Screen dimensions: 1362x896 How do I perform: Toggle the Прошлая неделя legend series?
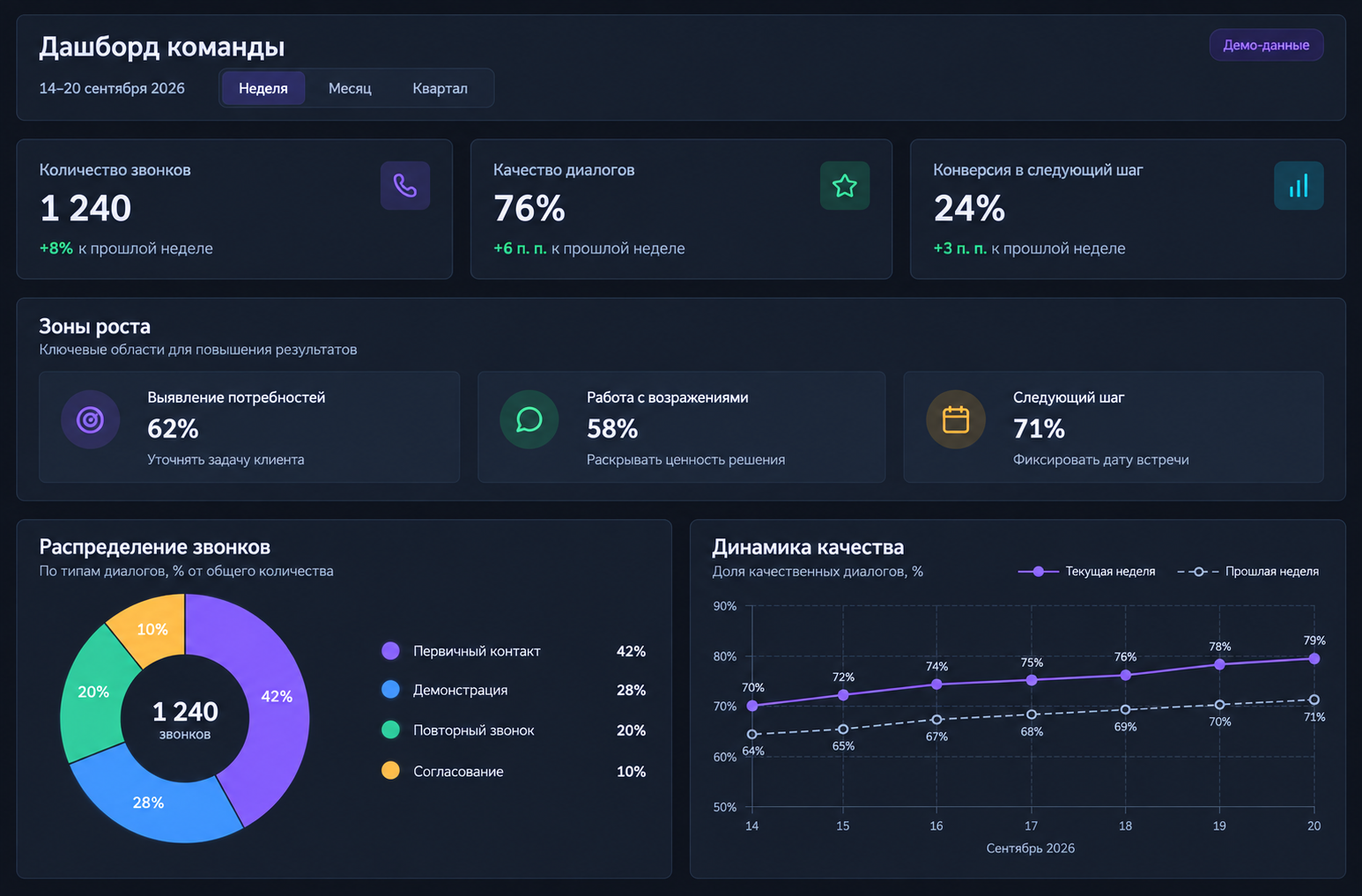[x=1248, y=572]
